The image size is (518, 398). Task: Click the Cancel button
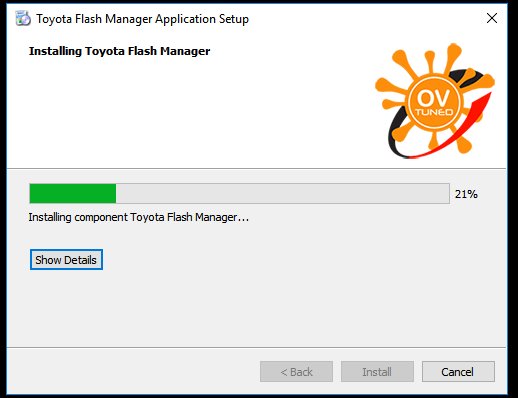pyautogui.click(x=458, y=372)
